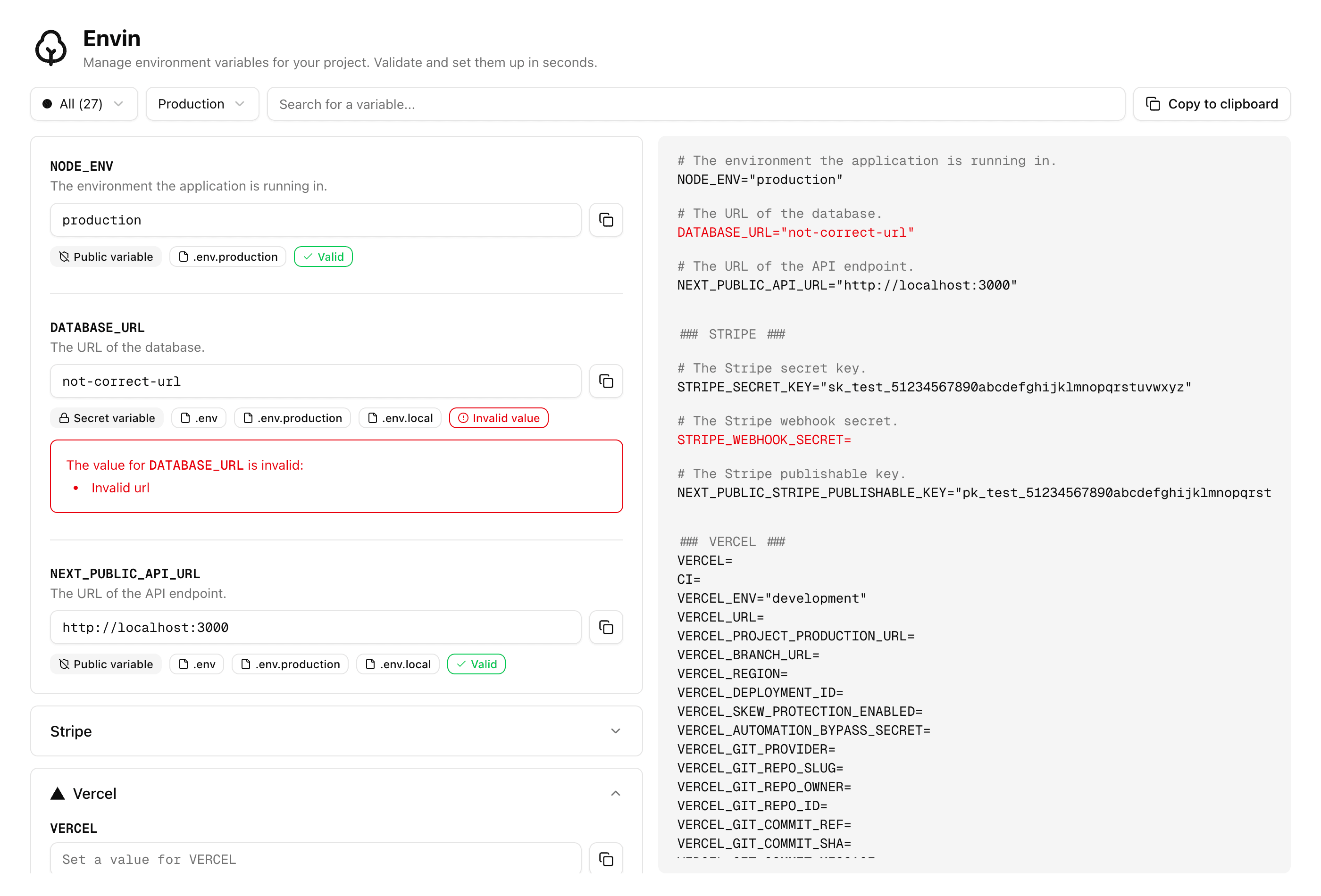The image size is (1321, 896).
Task: Click the NODE_ENV Valid status badge
Action: (323, 257)
